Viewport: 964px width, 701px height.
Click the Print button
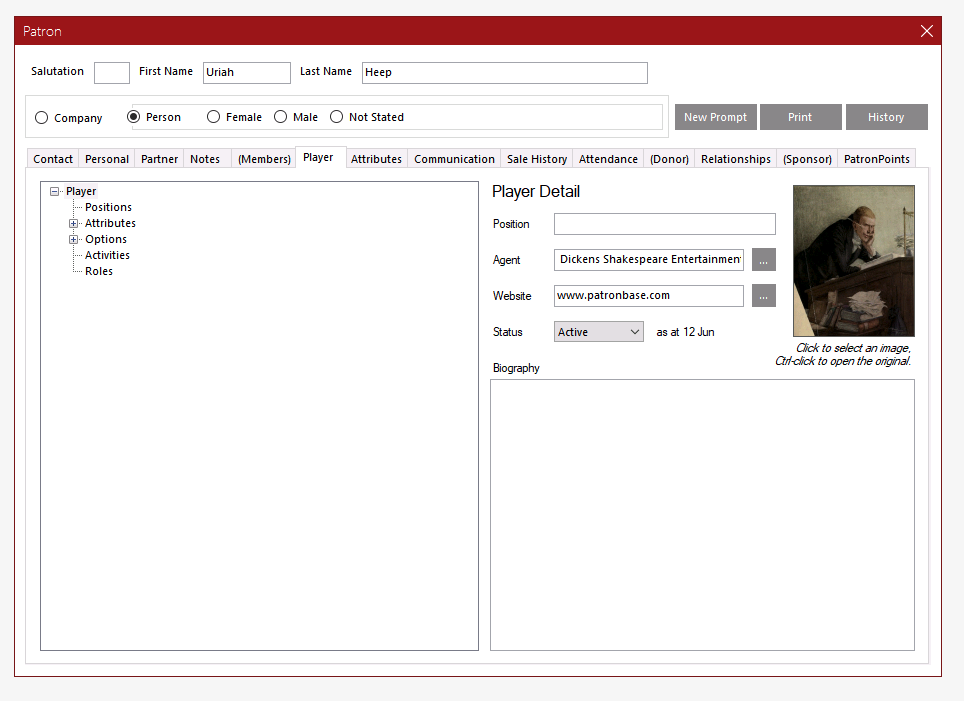point(800,117)
